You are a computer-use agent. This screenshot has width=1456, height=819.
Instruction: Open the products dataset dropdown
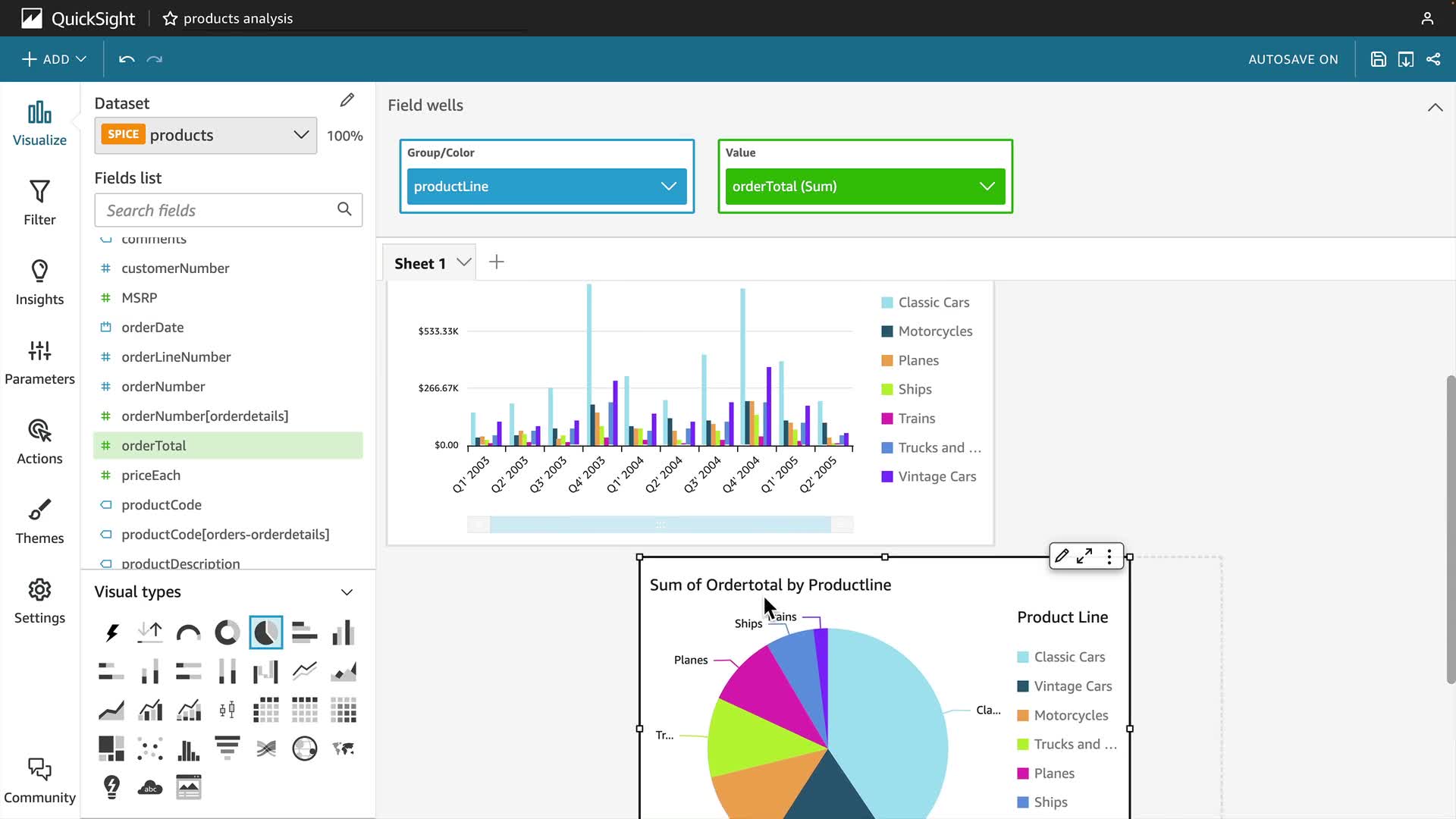pyautogui.click(x=206, y=135)
